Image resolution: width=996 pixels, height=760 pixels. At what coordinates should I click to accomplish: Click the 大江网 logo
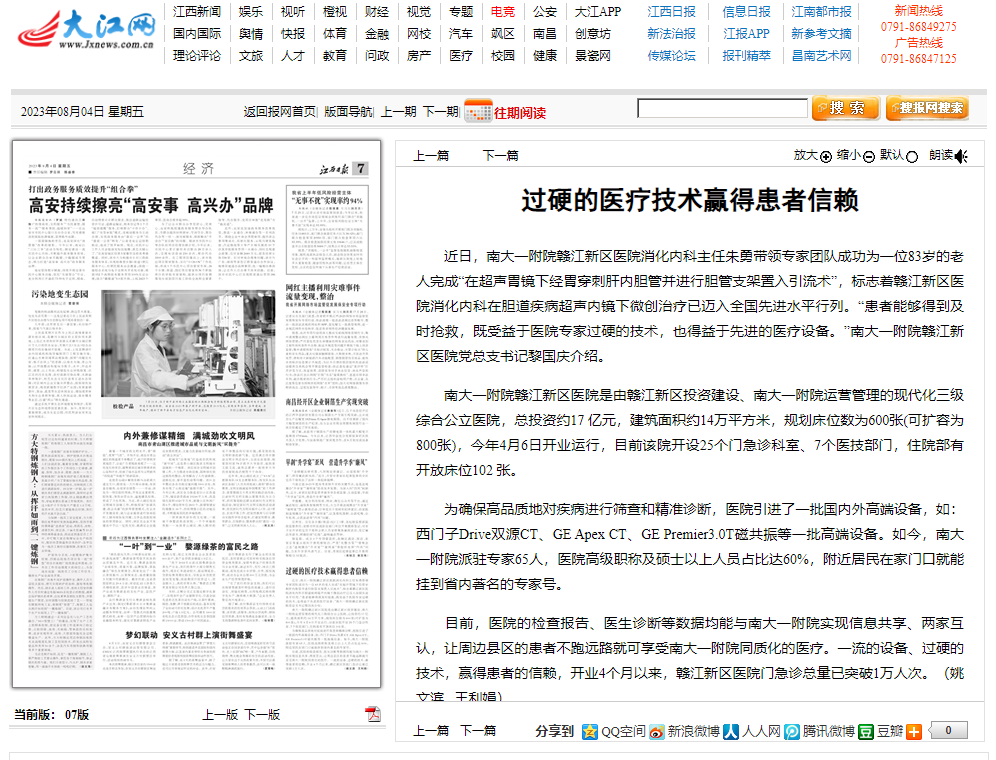click(x=85, y=30)
